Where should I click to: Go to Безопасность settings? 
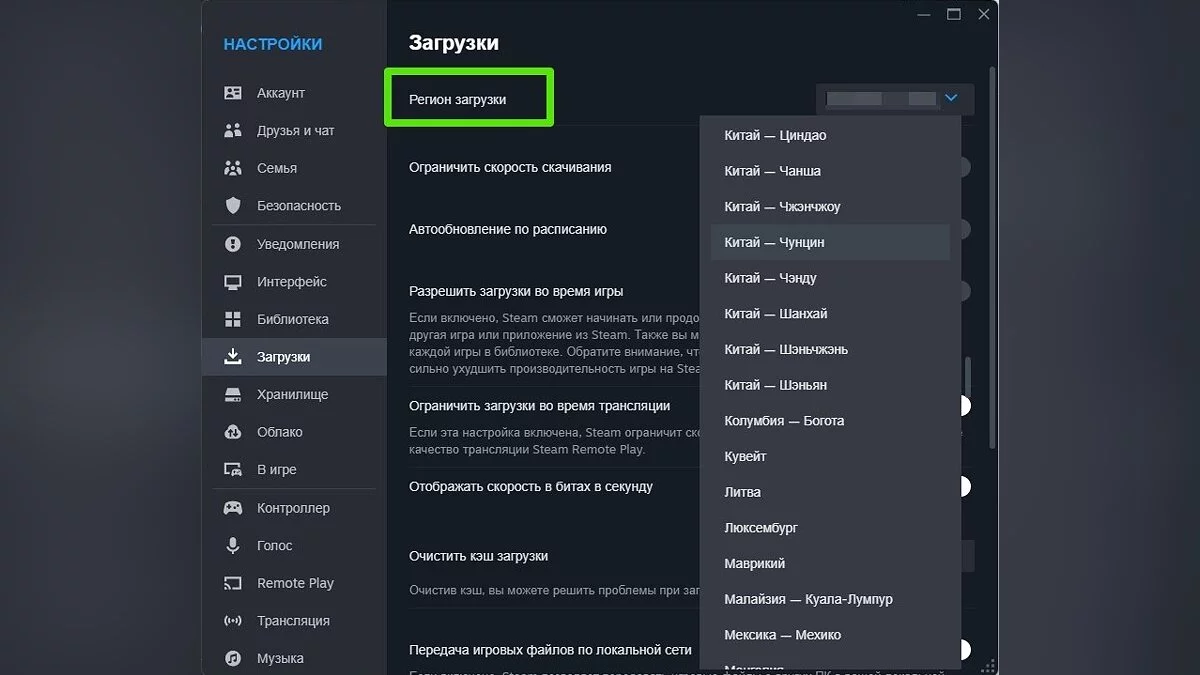coord(294,206)
